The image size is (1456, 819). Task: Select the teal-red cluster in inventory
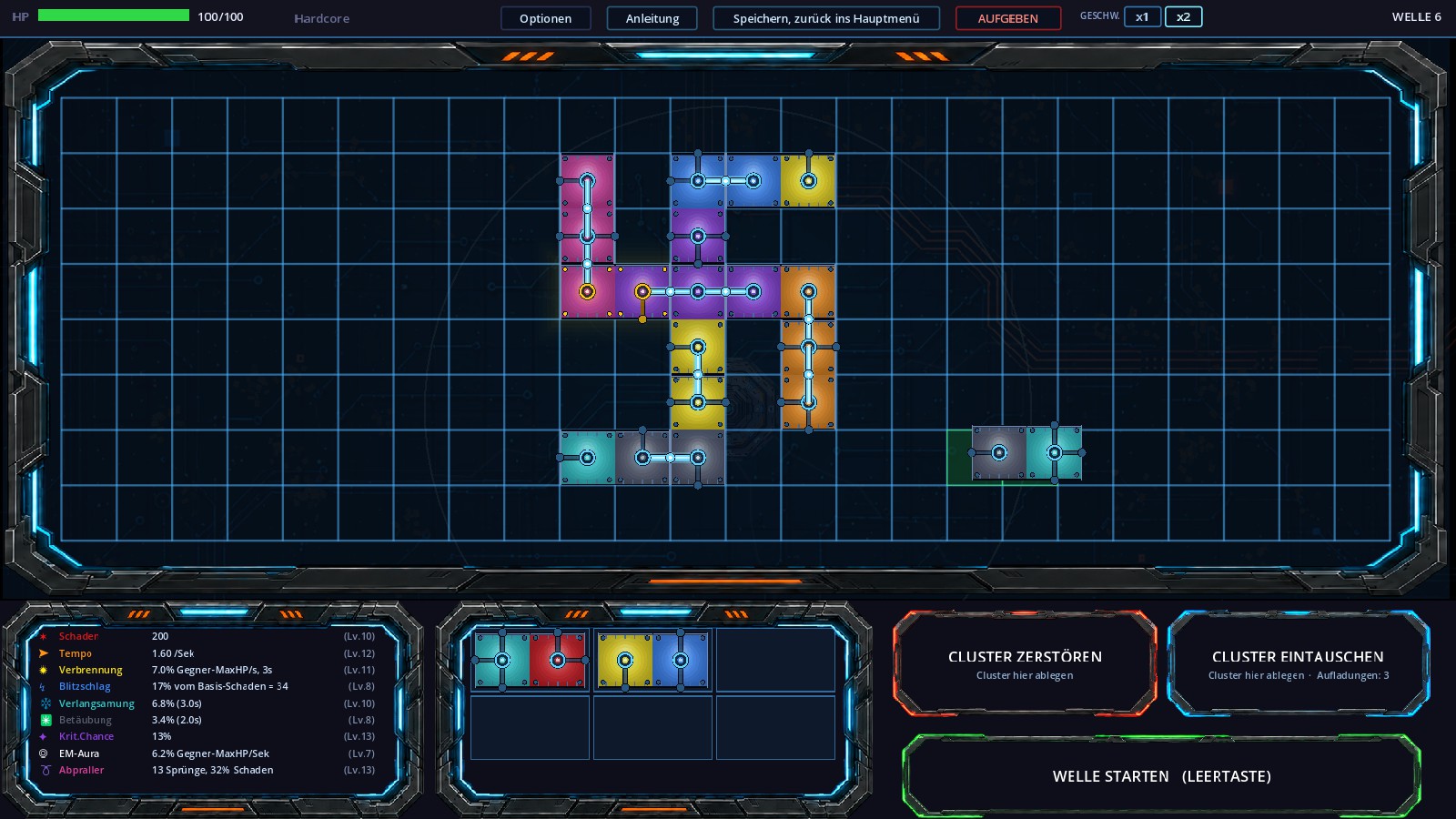[x=530, y=660]
